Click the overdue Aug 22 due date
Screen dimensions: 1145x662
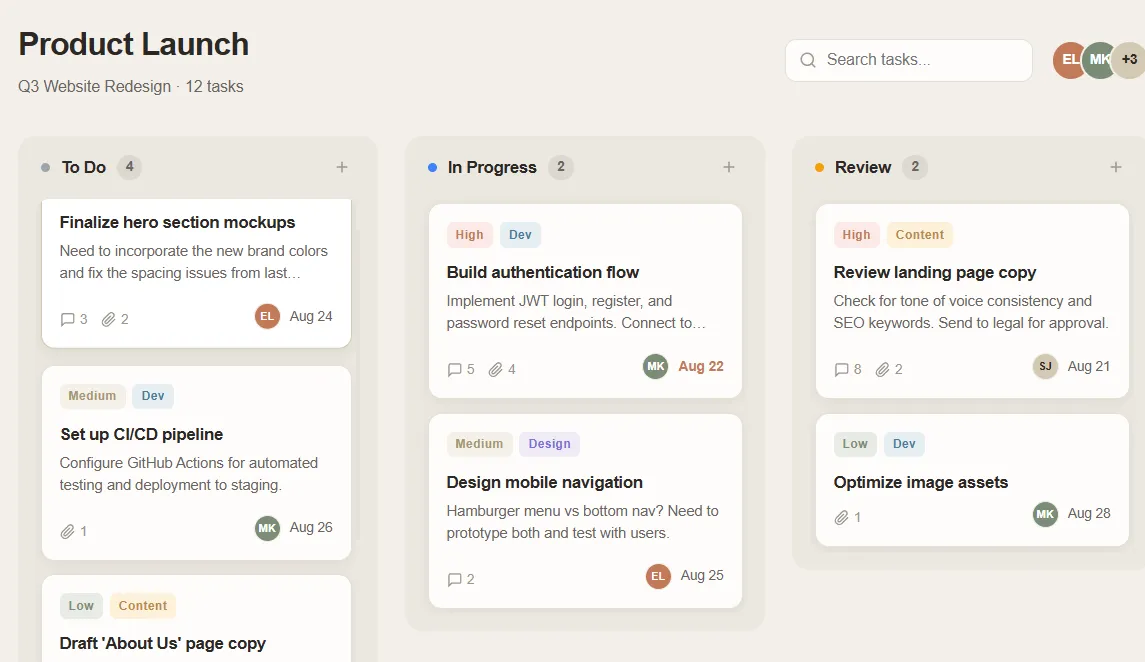point(701,366)
